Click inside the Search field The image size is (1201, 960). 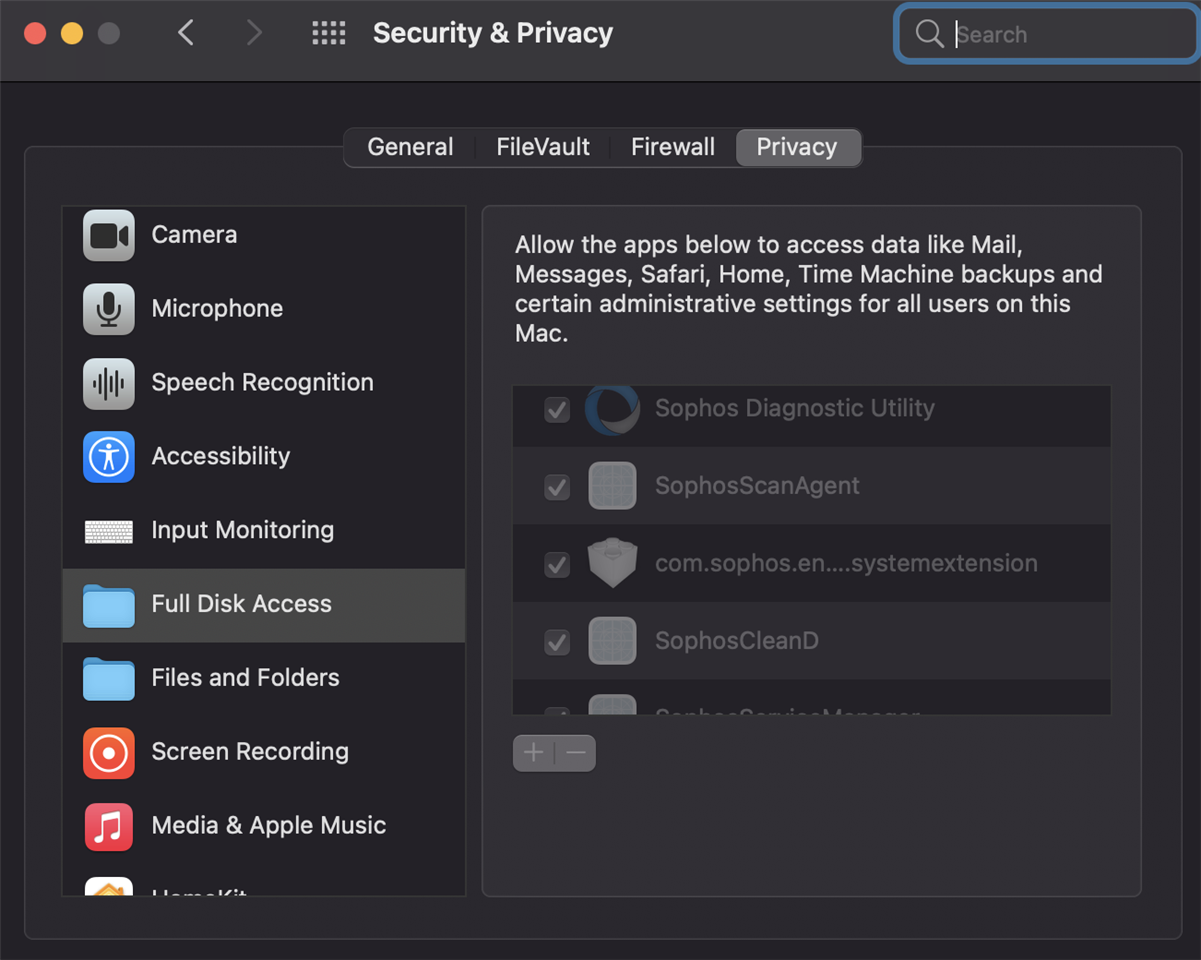(x=1046, y=34)
